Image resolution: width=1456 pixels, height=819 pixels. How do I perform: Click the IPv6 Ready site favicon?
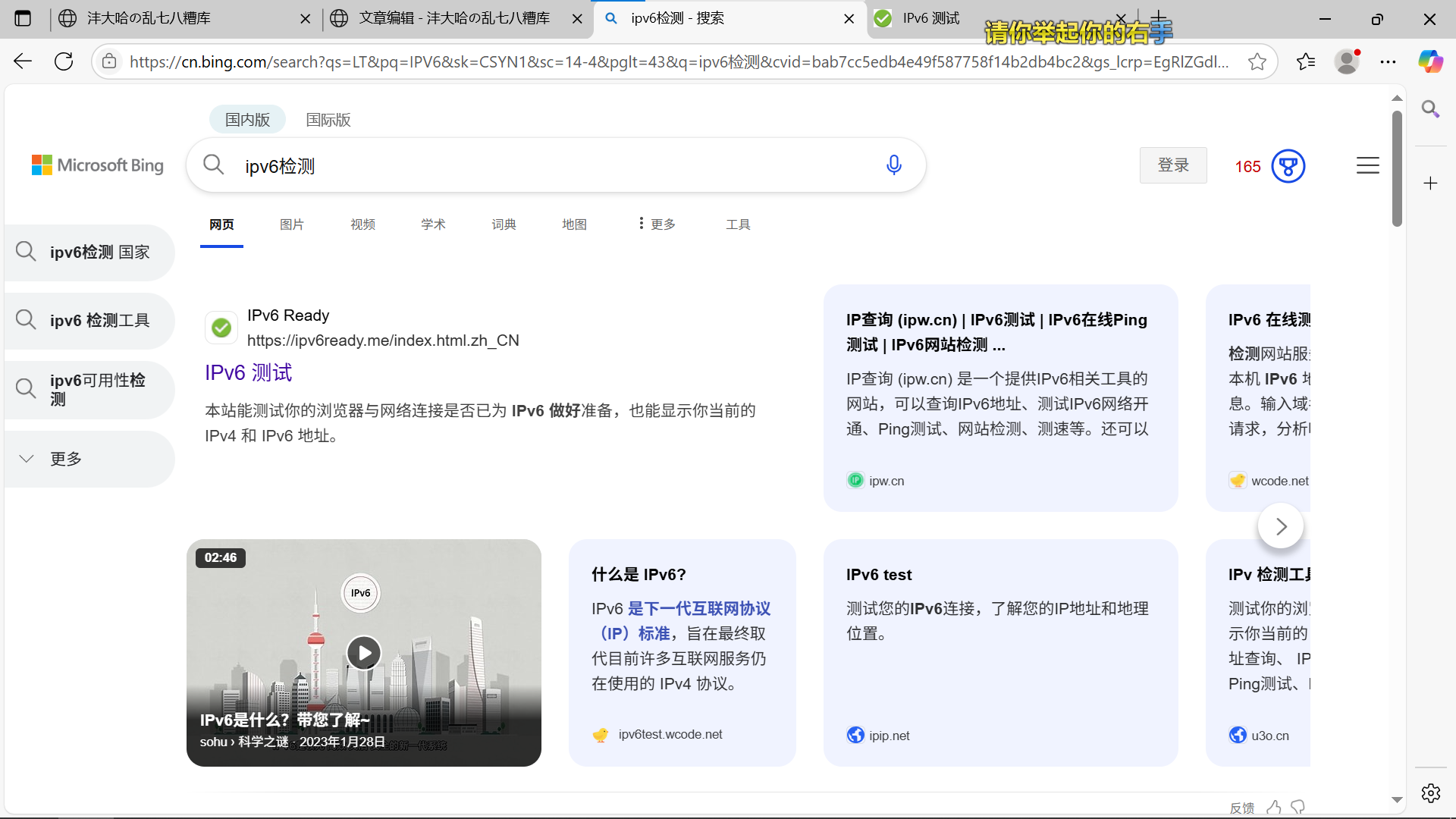click(x=221, y=328)
